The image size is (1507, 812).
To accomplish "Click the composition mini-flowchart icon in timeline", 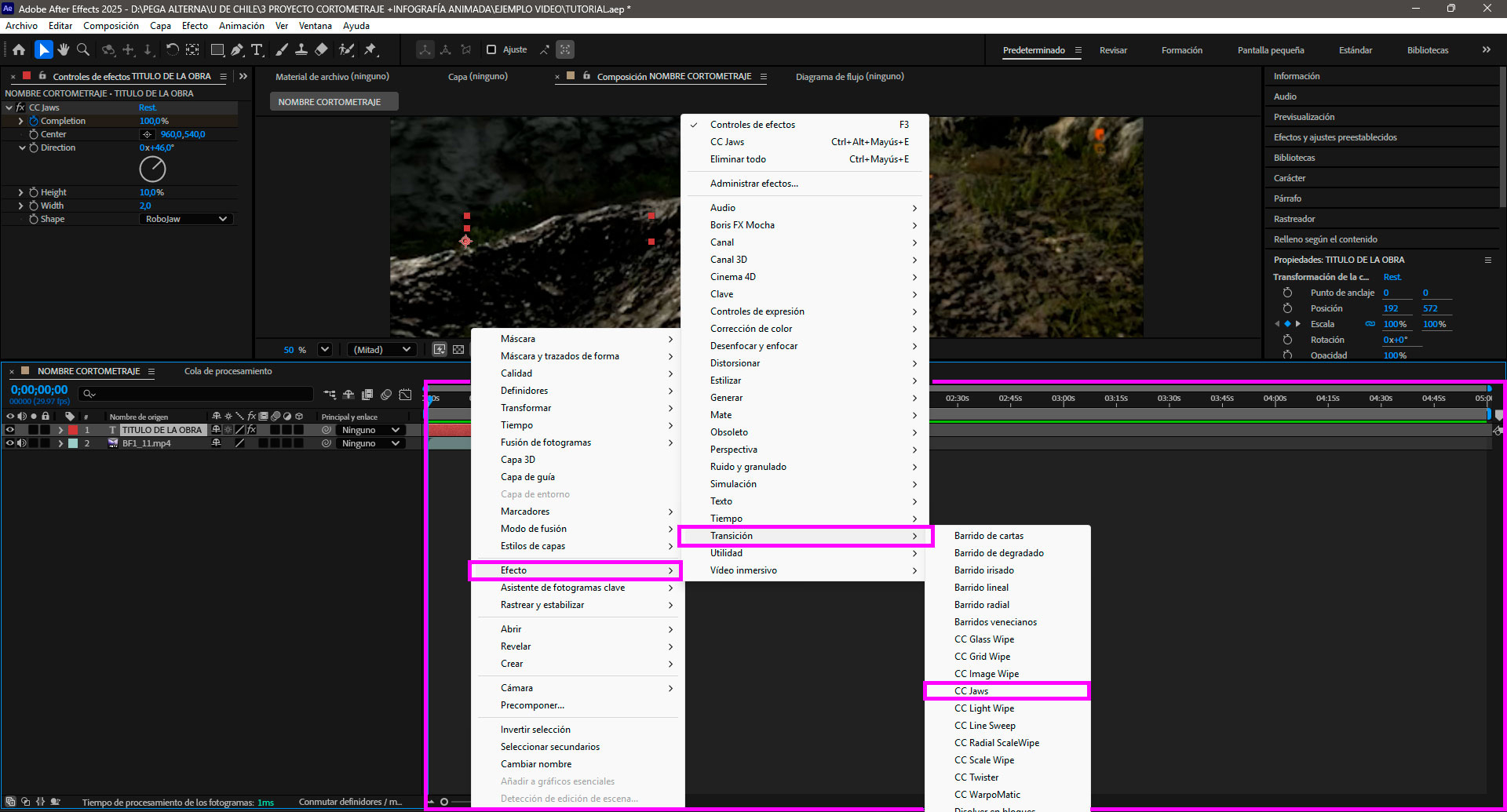I will pos(330,395).
